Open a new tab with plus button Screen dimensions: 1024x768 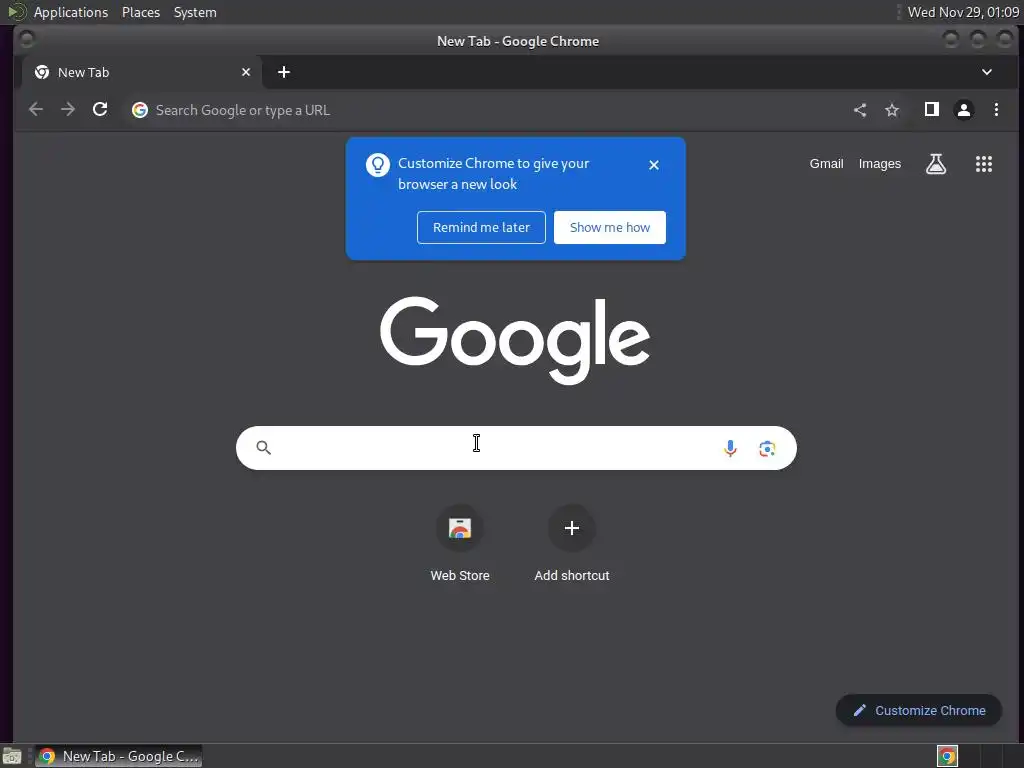tap(283, 72)
